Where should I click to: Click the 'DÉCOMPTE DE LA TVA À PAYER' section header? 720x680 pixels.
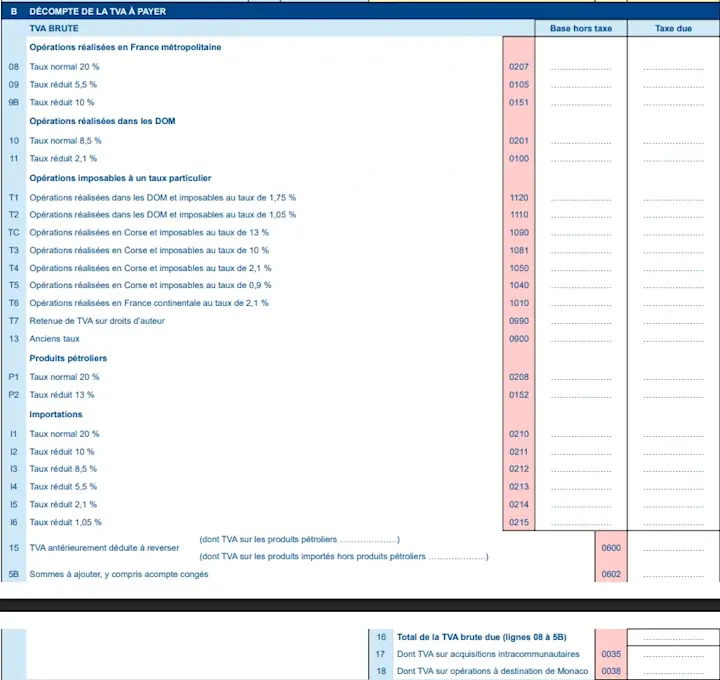click(97, 11)
